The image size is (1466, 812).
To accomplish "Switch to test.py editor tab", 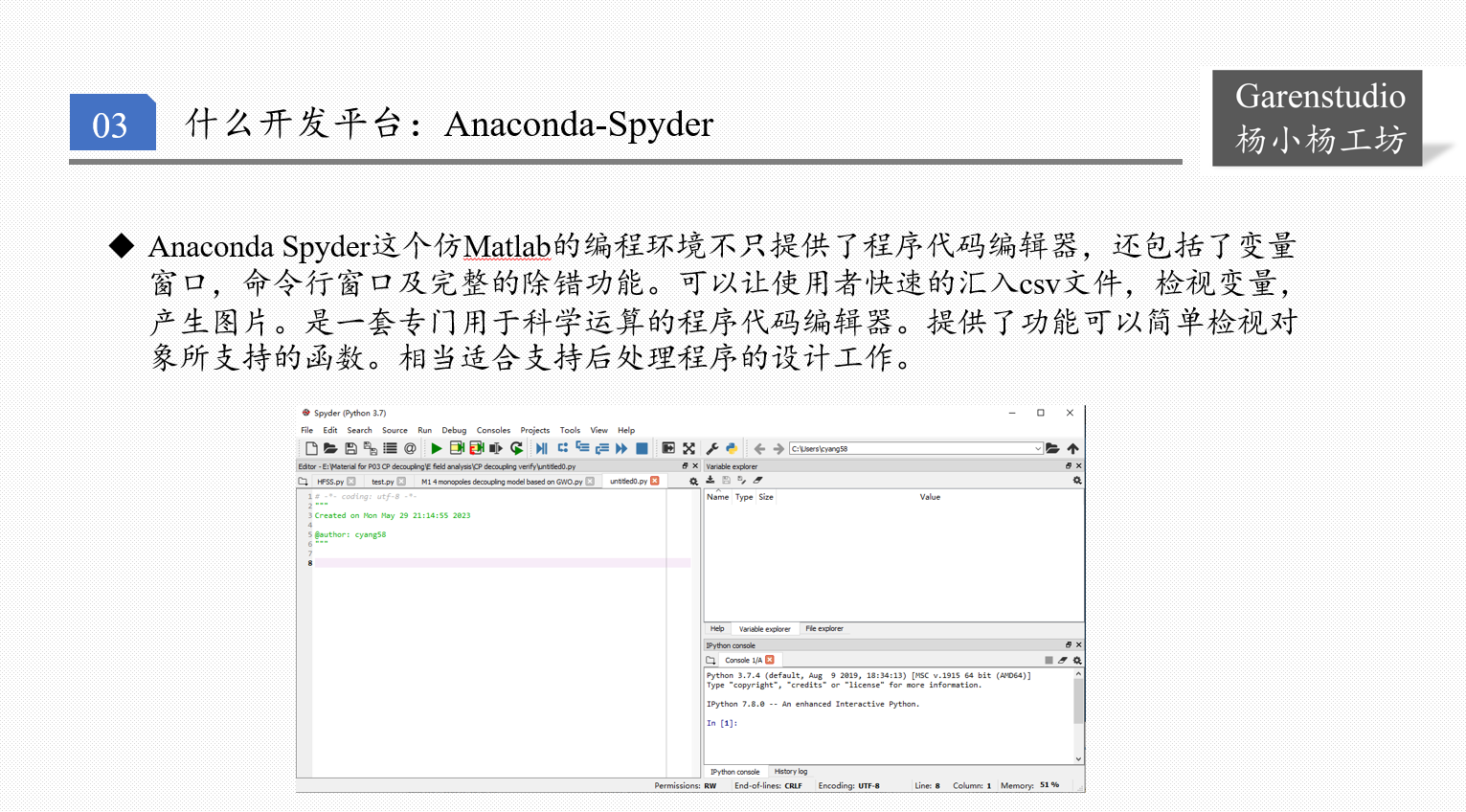I will 383,482.
